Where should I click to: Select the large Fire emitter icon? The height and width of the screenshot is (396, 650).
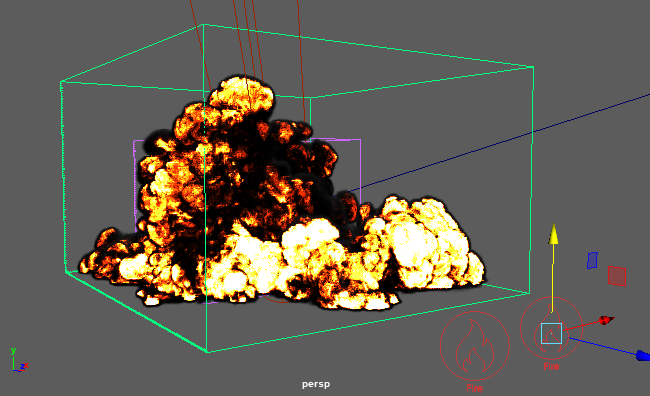click(475, 345)
